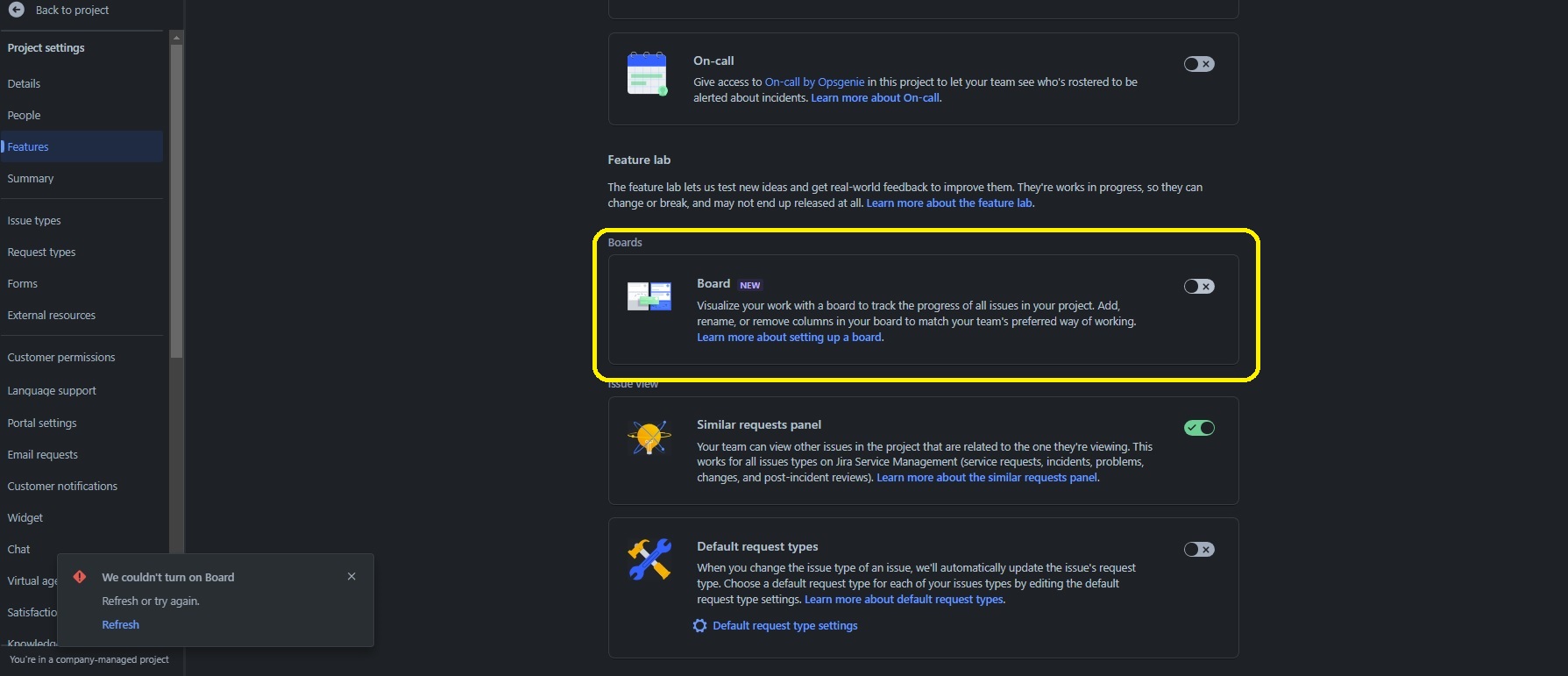This screenshot has width=1568, height=676.
Task: Enable the Default request types toggle
Action: (1199, 550)
